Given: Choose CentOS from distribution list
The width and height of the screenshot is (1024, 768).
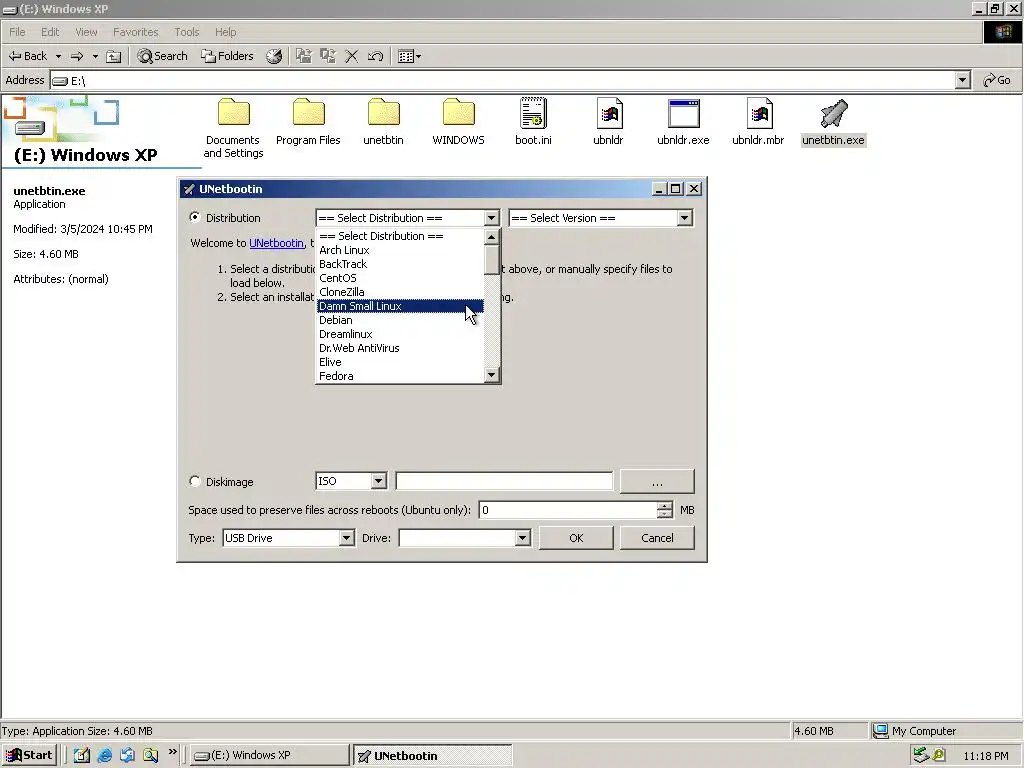Looking at the screenshot, I should [x=400, y=278].
